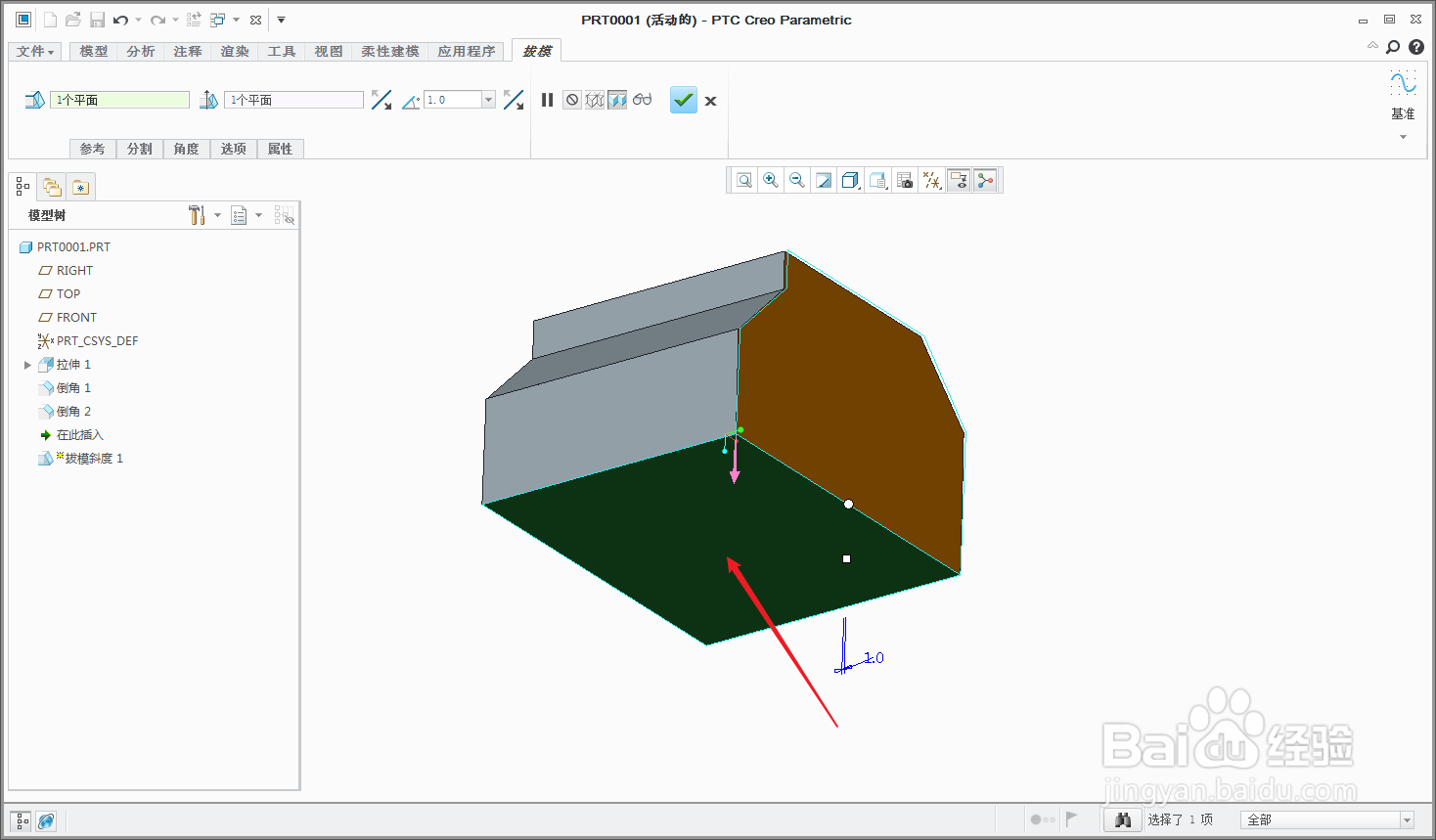Viewport: 1436px width, 840px height.
Task: Flip the draft angle direction icon
Action: click(x=514, y=100)
